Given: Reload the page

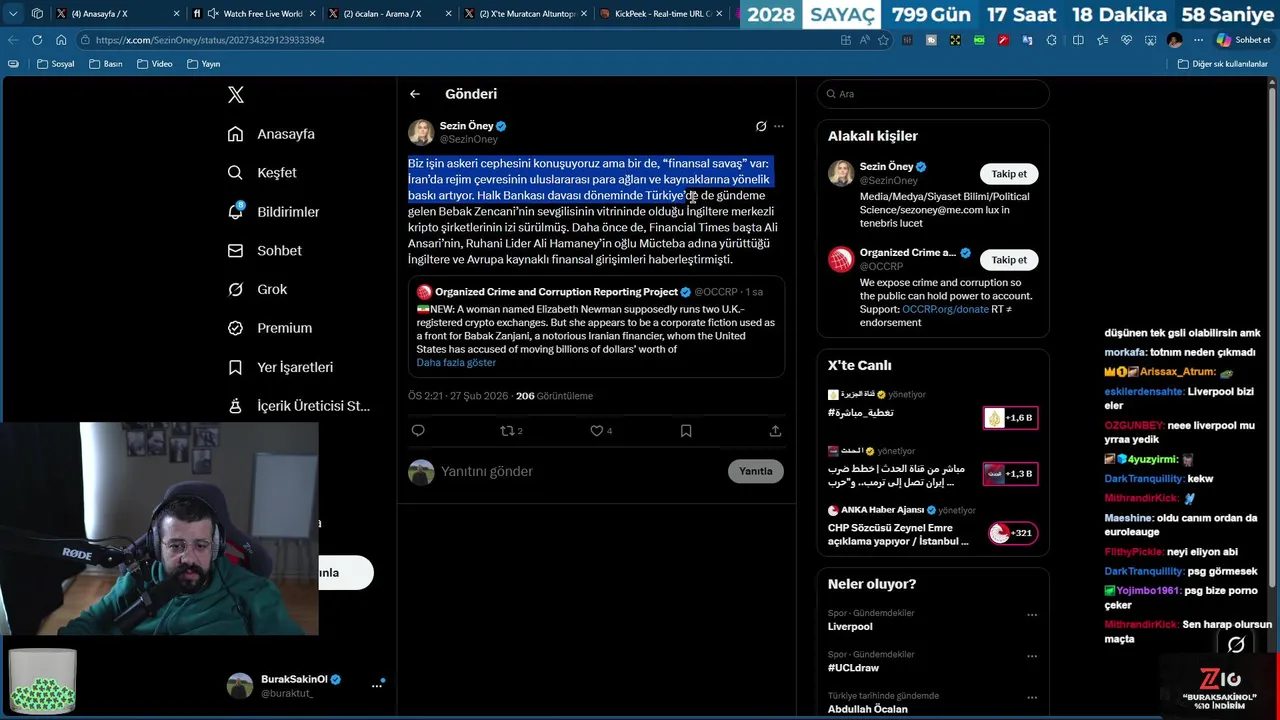Looking at the screenshot, I should click(x=37, y=40).
